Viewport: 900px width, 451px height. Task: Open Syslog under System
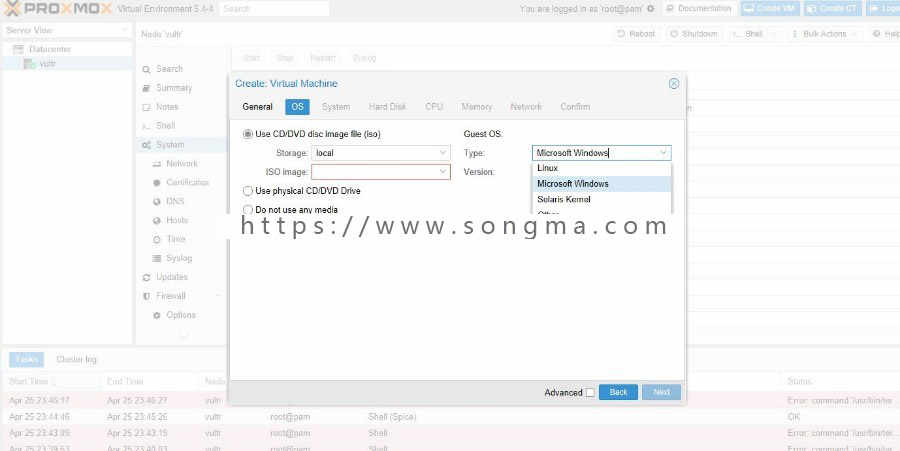click(x=179, y=258)
